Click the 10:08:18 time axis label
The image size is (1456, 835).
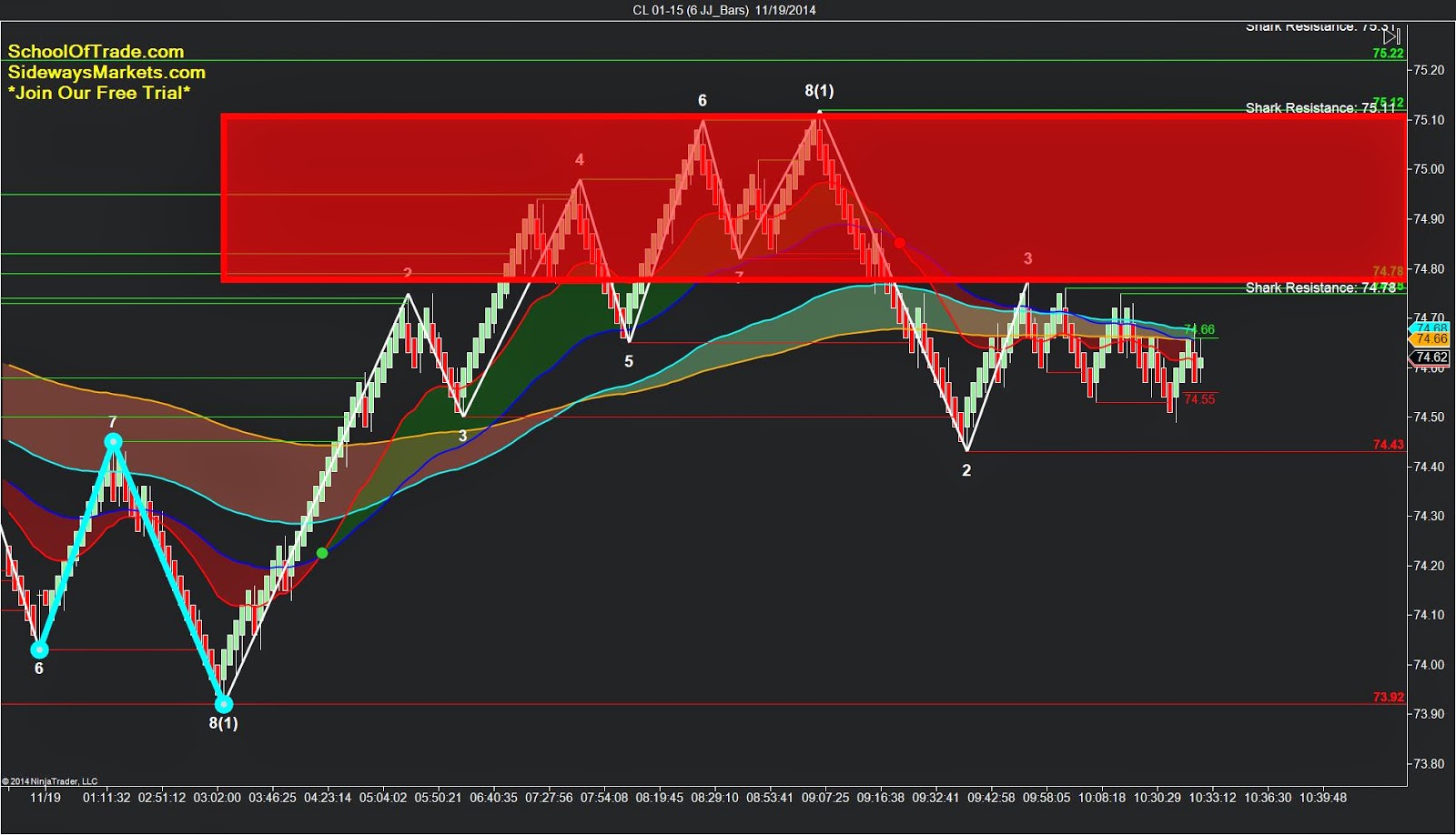click(x=1102, y=798)
